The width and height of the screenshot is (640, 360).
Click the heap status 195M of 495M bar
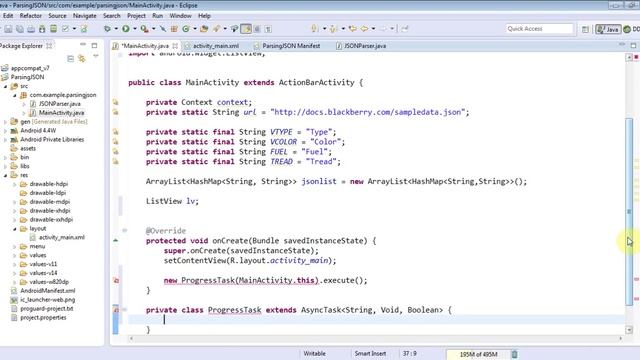coord(478,354)
